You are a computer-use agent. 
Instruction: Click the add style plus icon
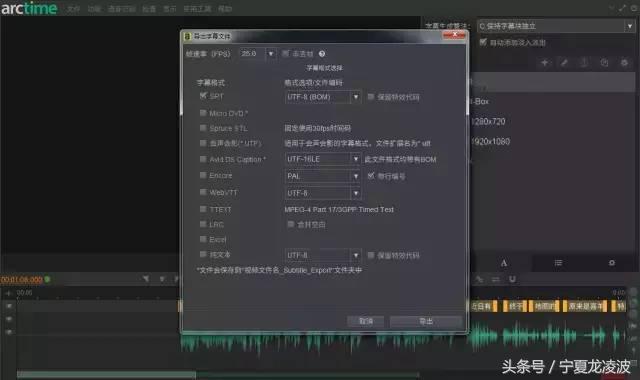[x=544, y=62]
